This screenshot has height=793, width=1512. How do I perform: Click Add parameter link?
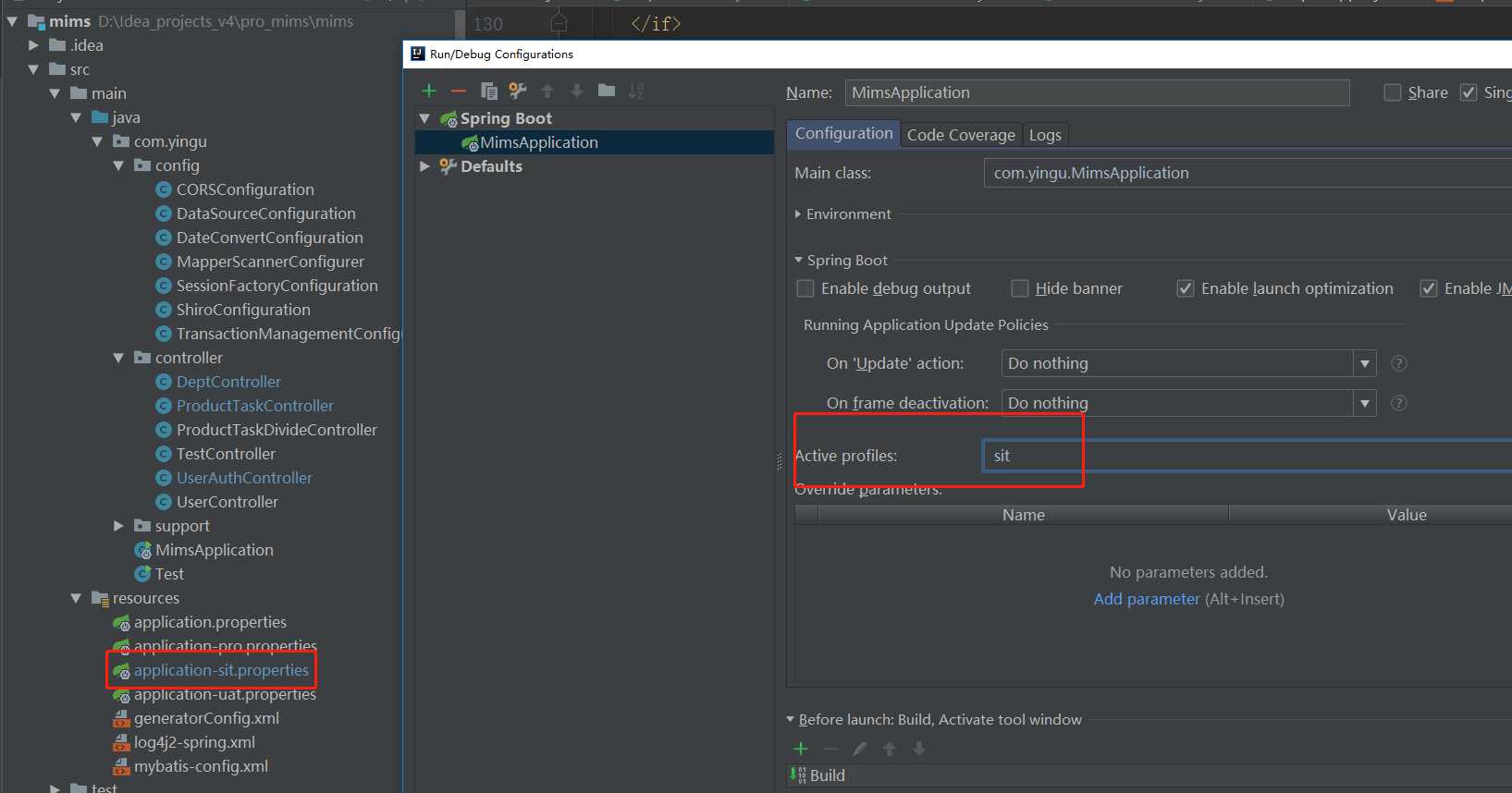tap(1147, 599)
